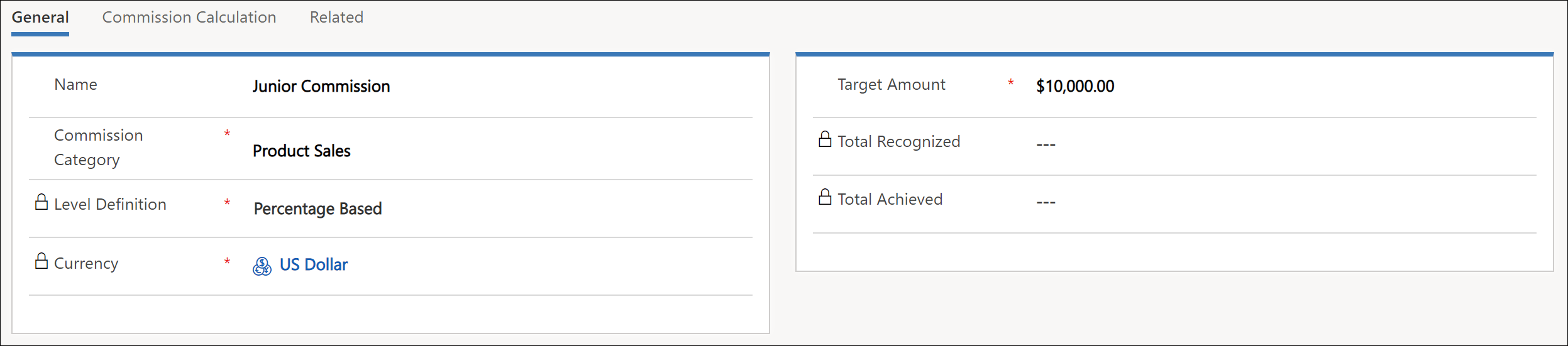Click the Target Amount label
1568x346 pixels.
tap(891, 85)
